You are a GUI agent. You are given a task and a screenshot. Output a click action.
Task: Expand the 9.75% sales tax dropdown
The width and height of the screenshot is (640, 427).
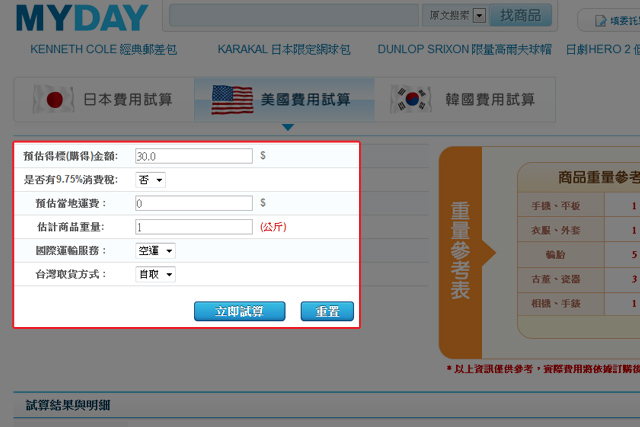[x=151, y=180]
